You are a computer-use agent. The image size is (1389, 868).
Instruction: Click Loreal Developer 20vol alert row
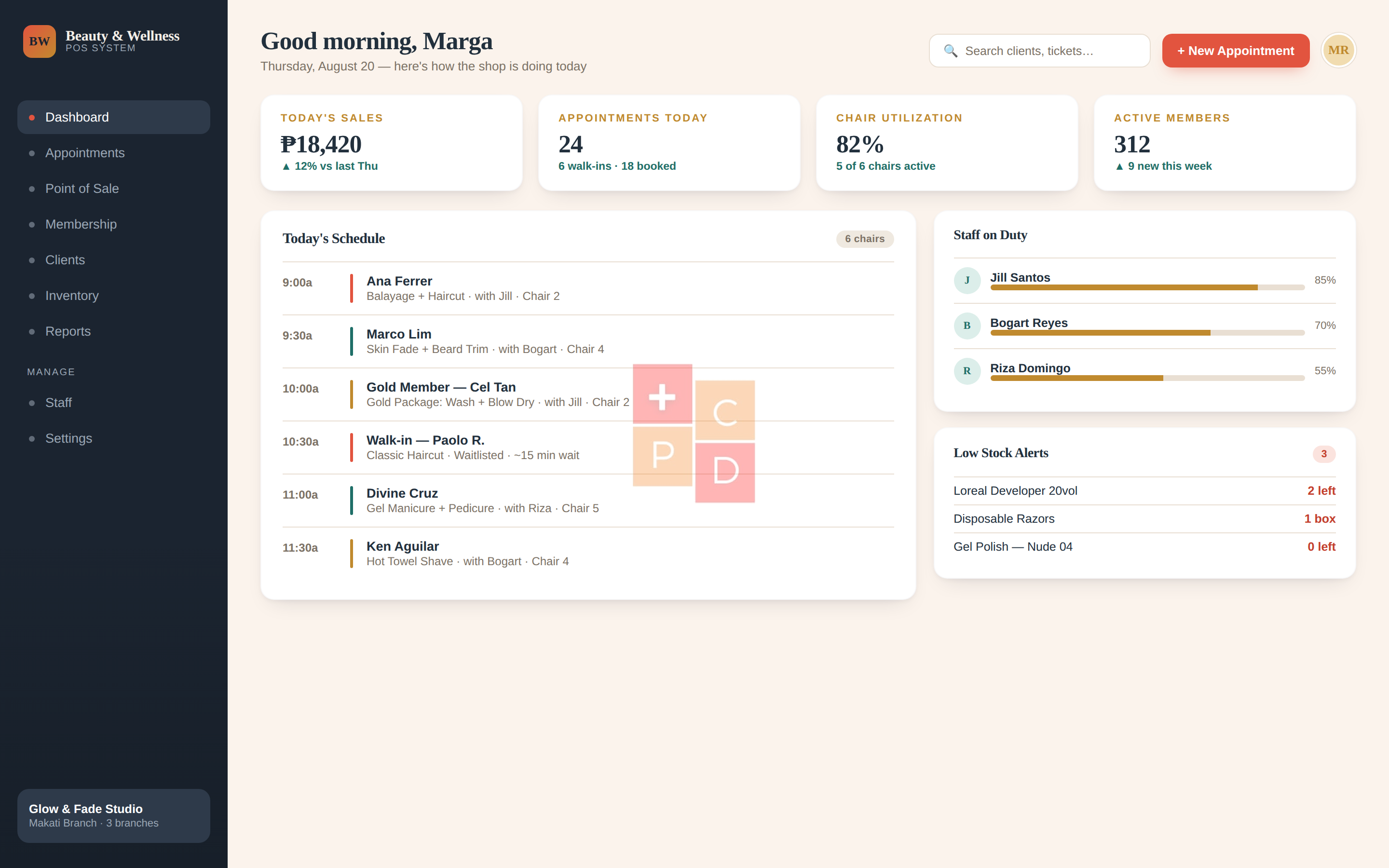tap(1144, 491)
